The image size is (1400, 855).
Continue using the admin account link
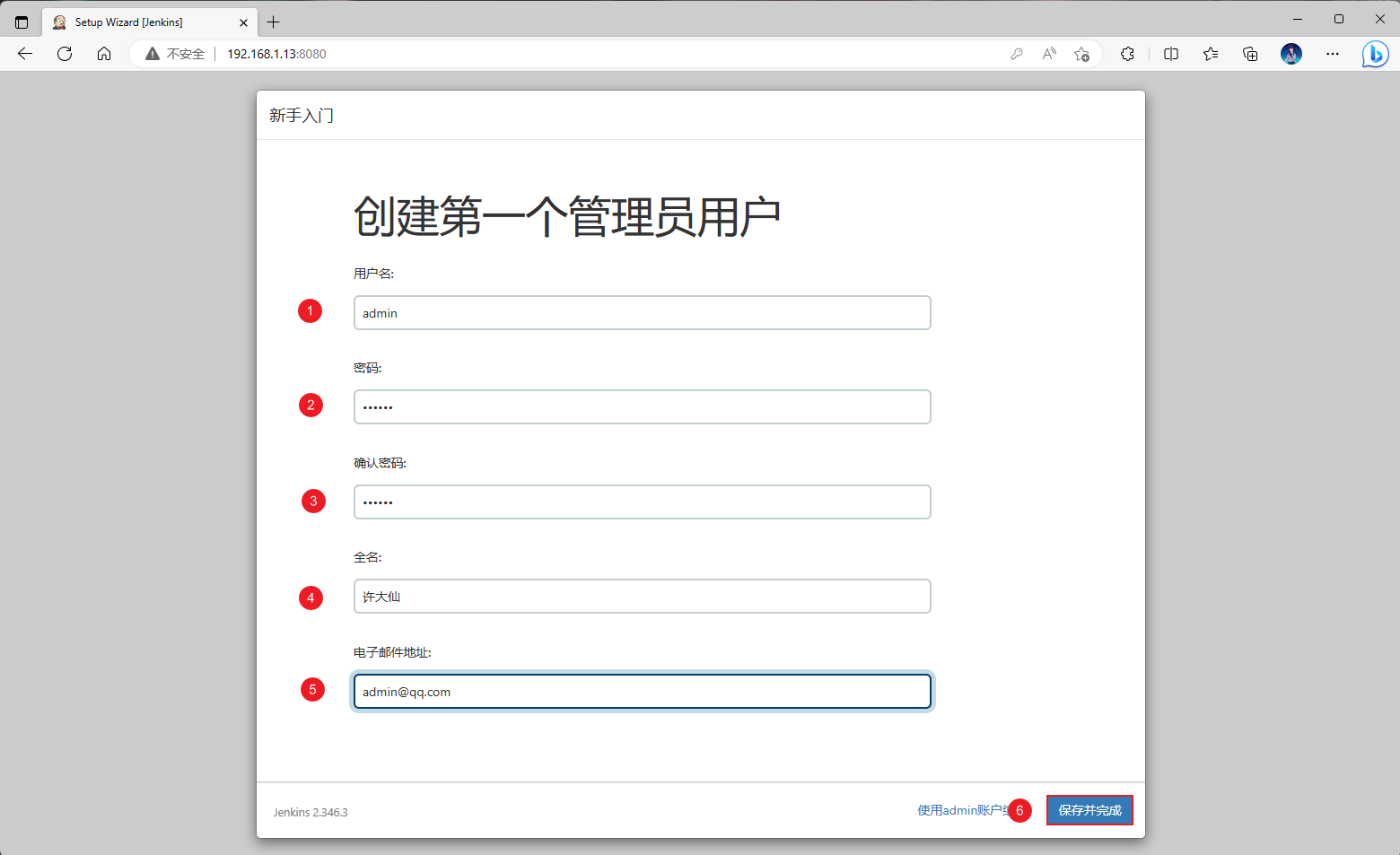pos(964,810)
